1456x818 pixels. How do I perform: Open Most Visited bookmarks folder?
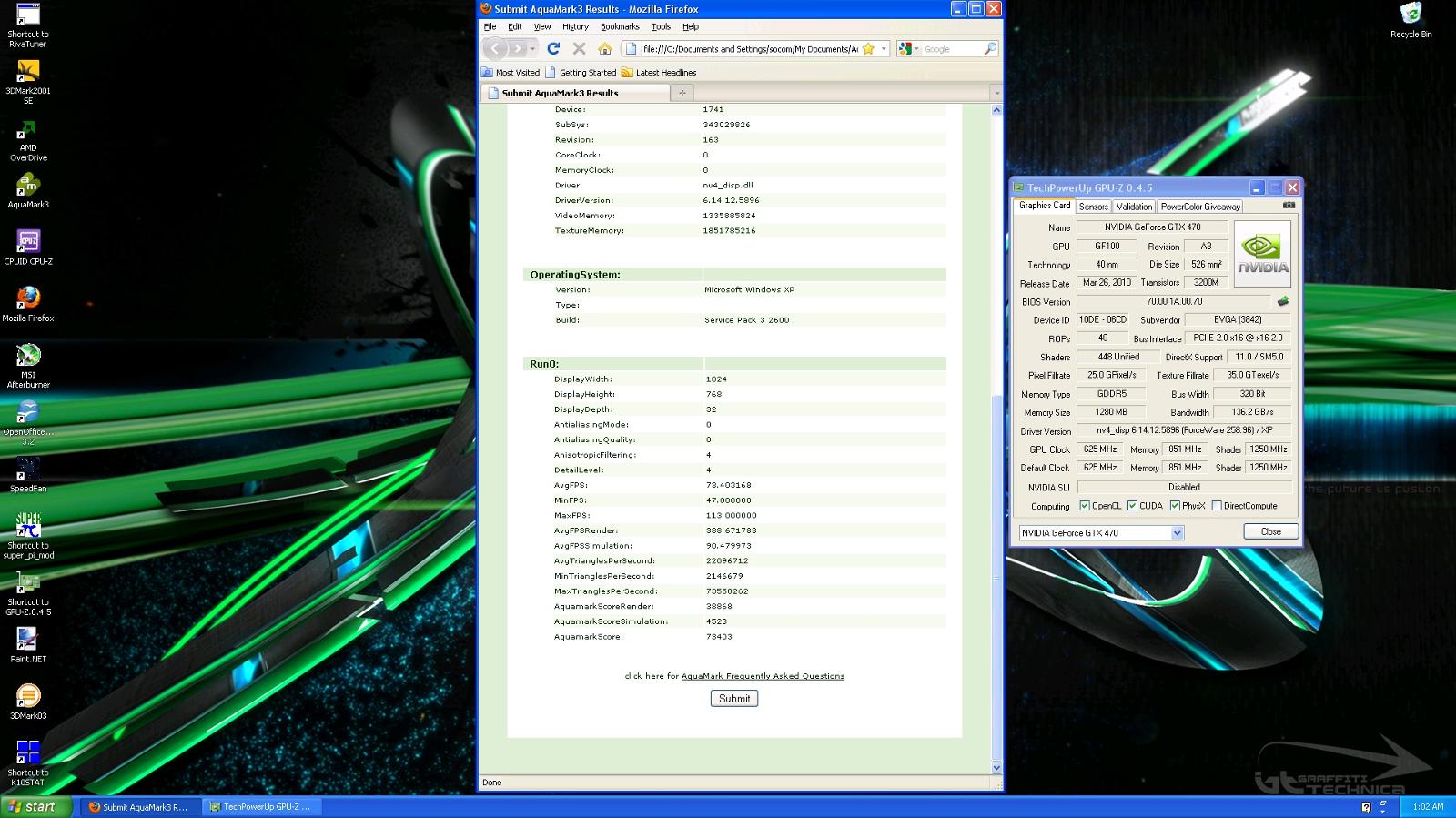[x=511, y=73]
